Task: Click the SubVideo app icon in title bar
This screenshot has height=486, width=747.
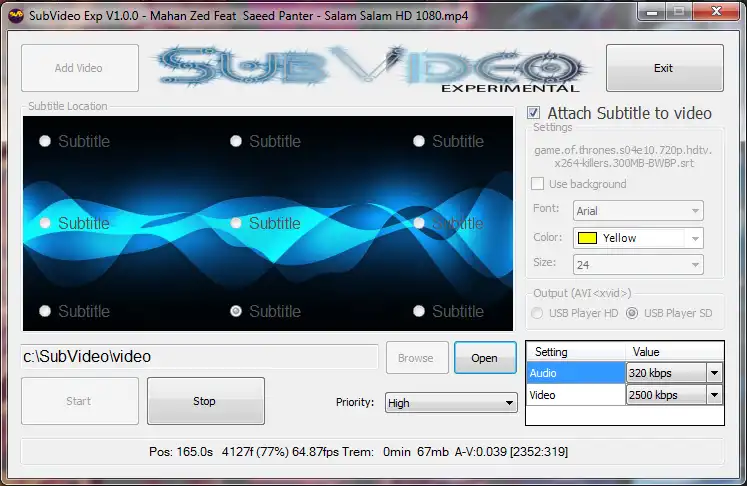Action: click(x=16, y=16)
